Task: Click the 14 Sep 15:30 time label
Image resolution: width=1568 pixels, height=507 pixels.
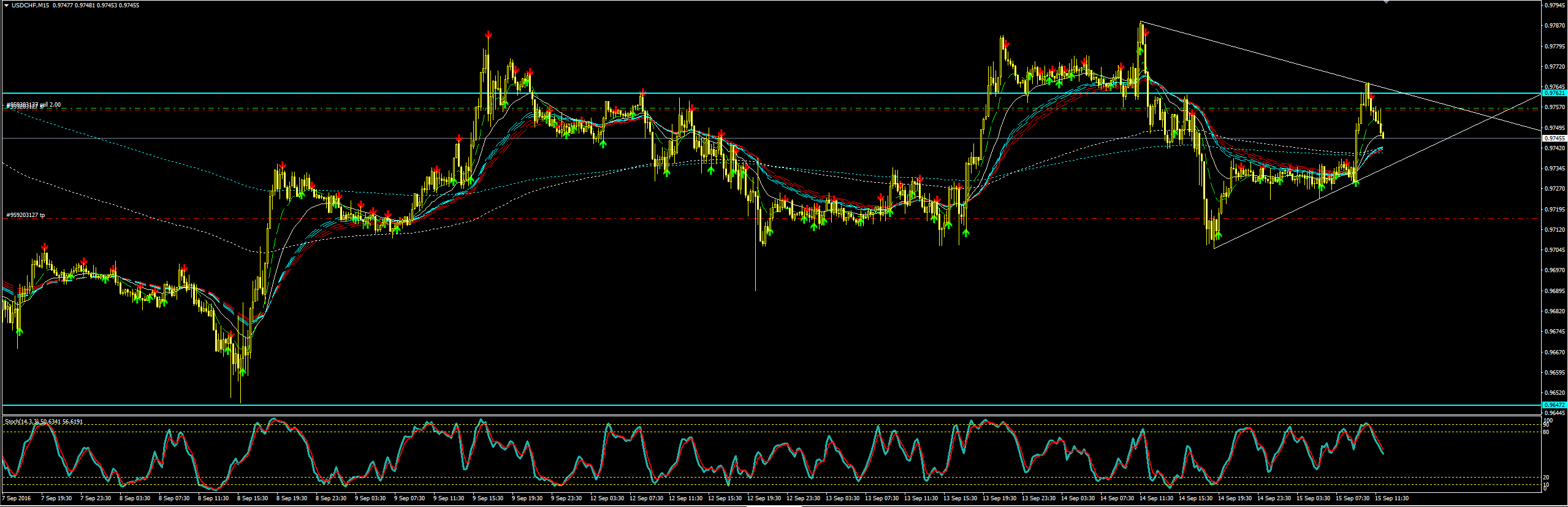Action: (x=1195, y=498)
